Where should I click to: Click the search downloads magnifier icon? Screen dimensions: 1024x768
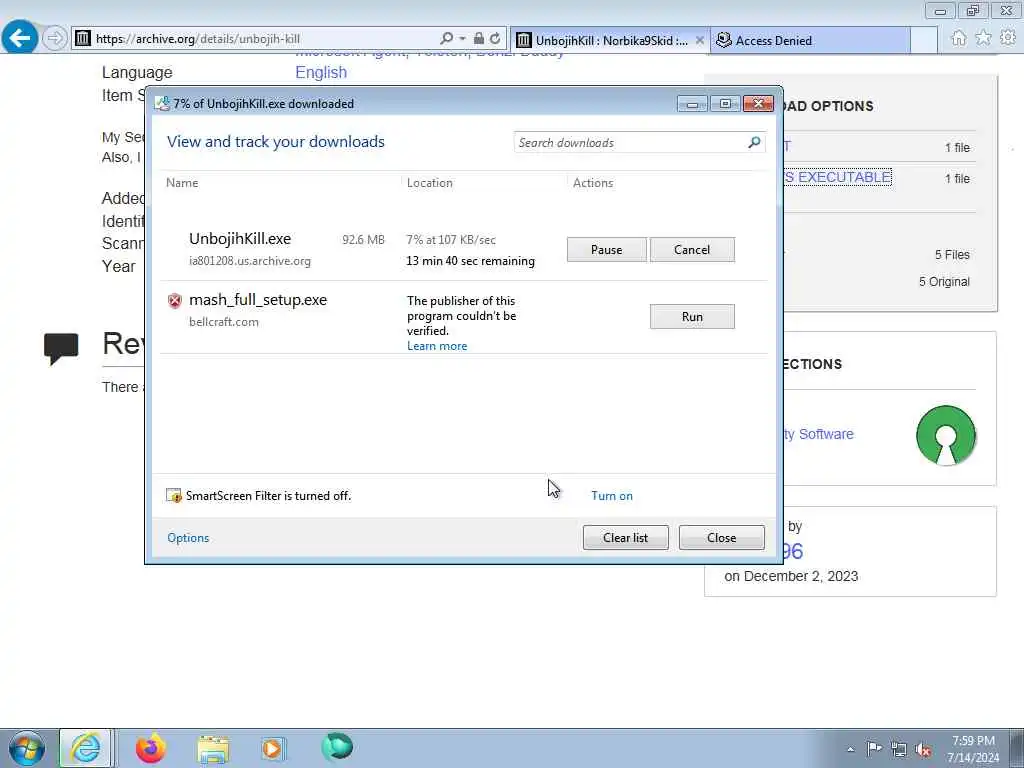(754, 142)
